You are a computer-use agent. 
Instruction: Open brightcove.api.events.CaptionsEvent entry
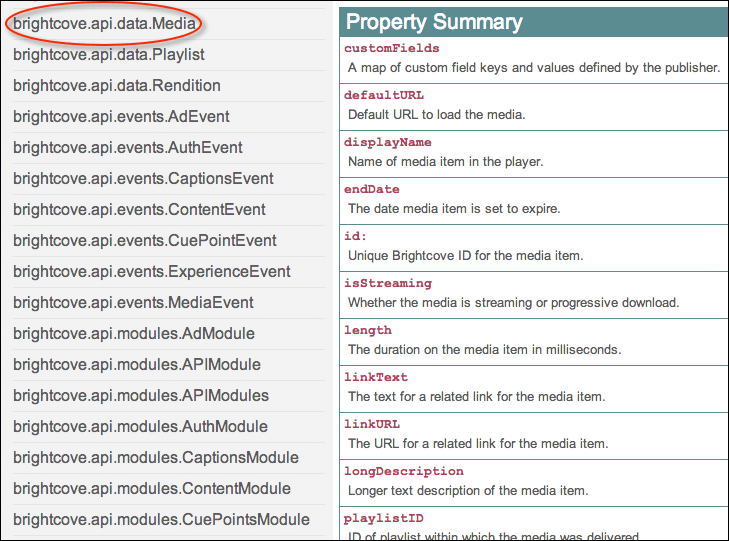pos(143,178)
